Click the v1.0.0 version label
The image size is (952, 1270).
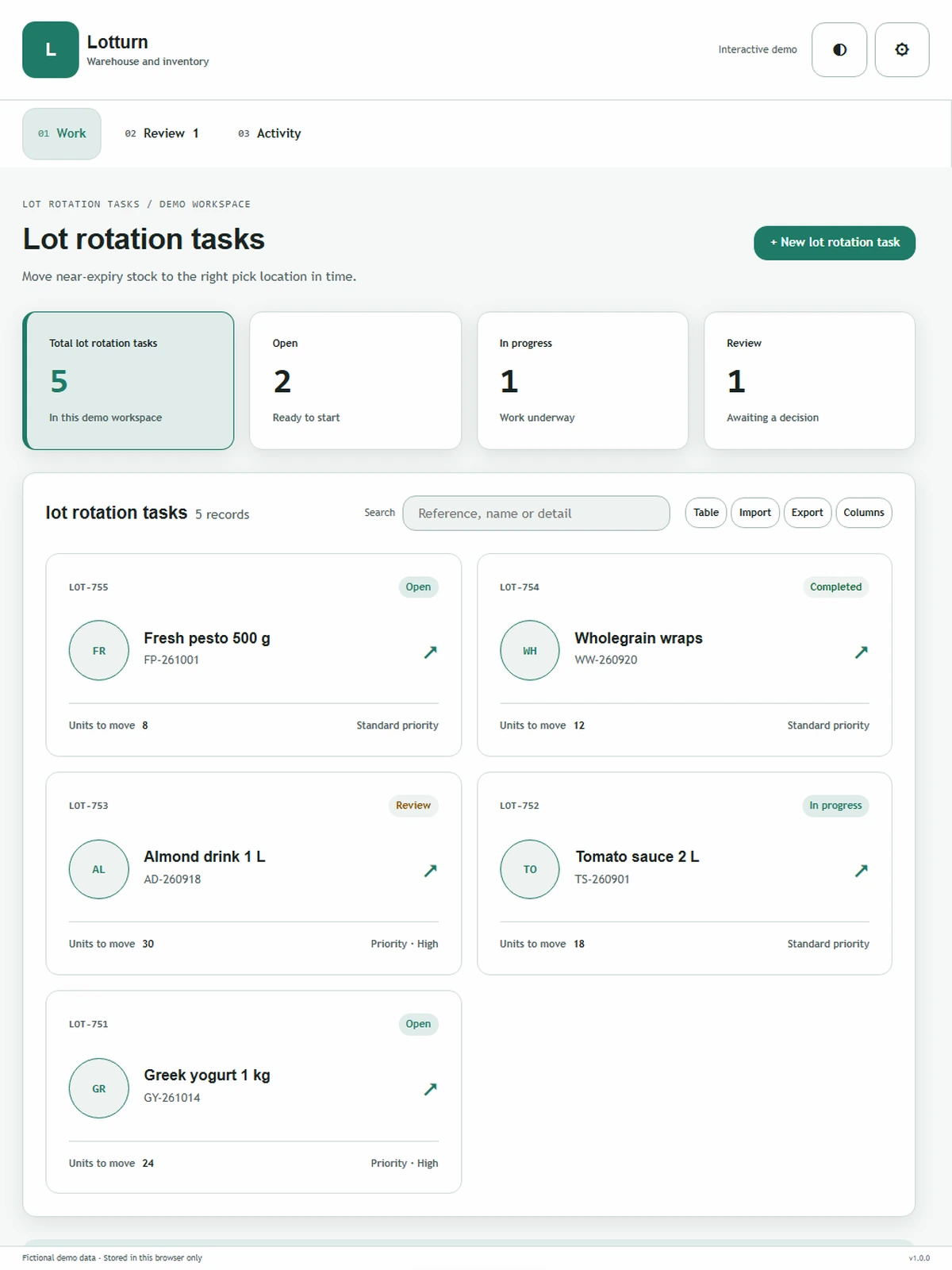pyautogui.click(x=919, y=1258)
